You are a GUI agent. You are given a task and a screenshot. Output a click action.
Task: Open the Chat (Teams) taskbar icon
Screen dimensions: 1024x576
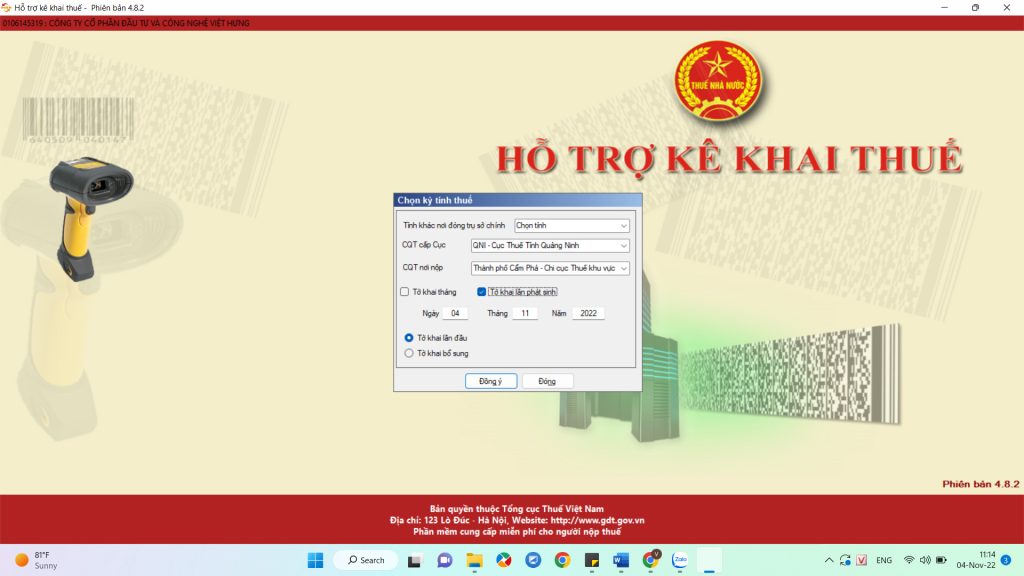click(445, 560)
